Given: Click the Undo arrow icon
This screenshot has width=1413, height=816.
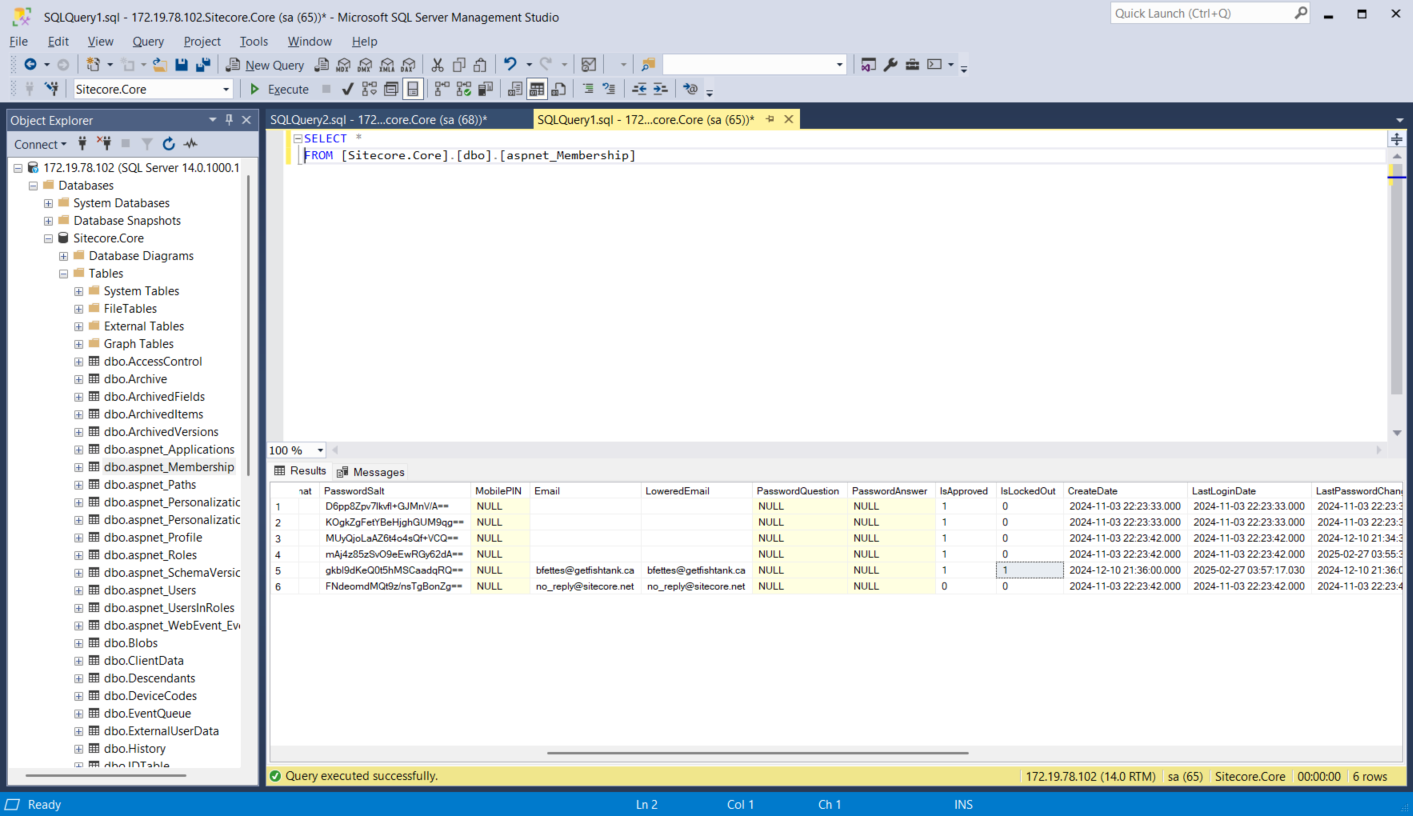Looking at the screenshot, I should 510,64.
